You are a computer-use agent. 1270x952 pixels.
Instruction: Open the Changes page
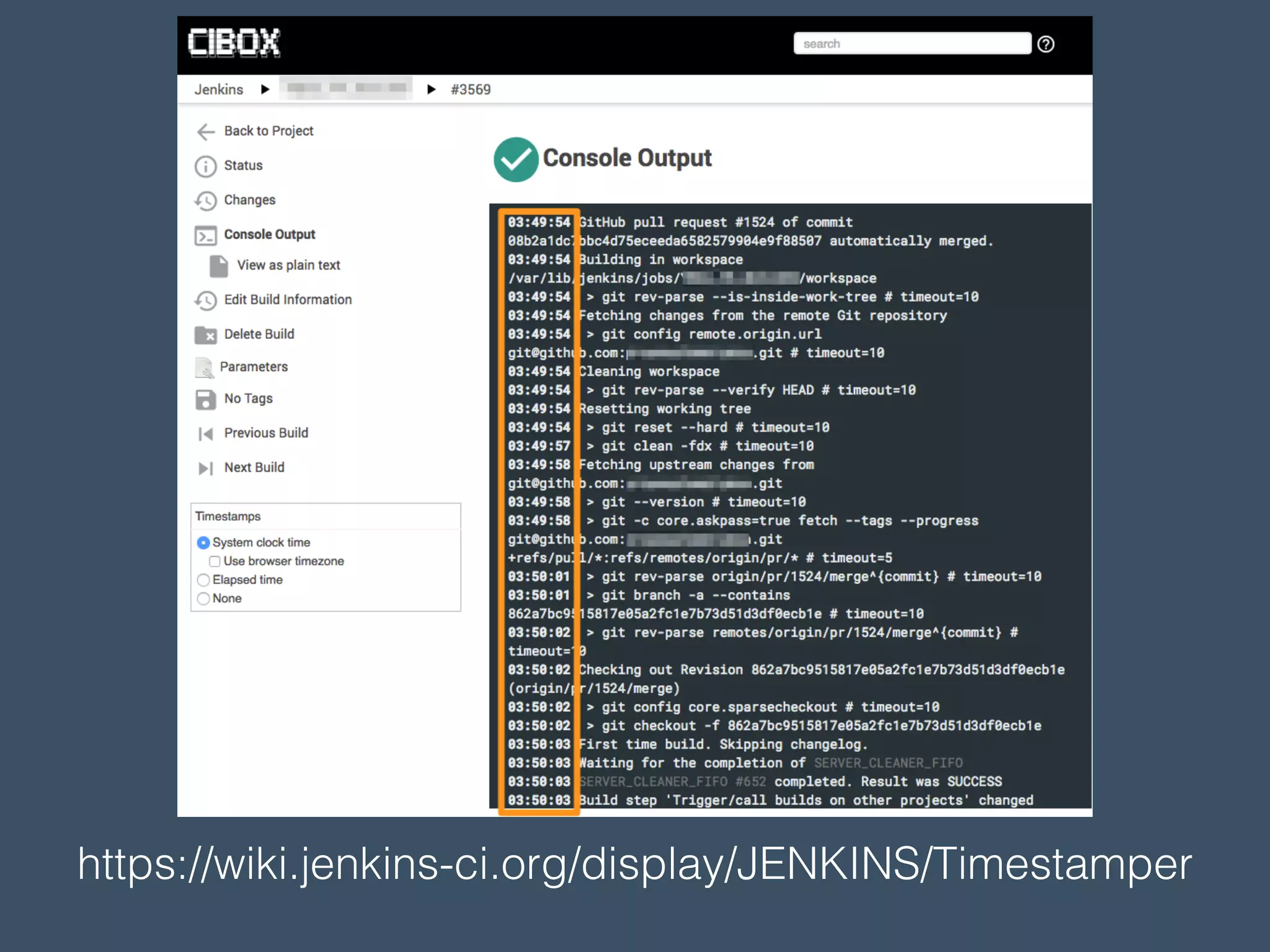249,200
